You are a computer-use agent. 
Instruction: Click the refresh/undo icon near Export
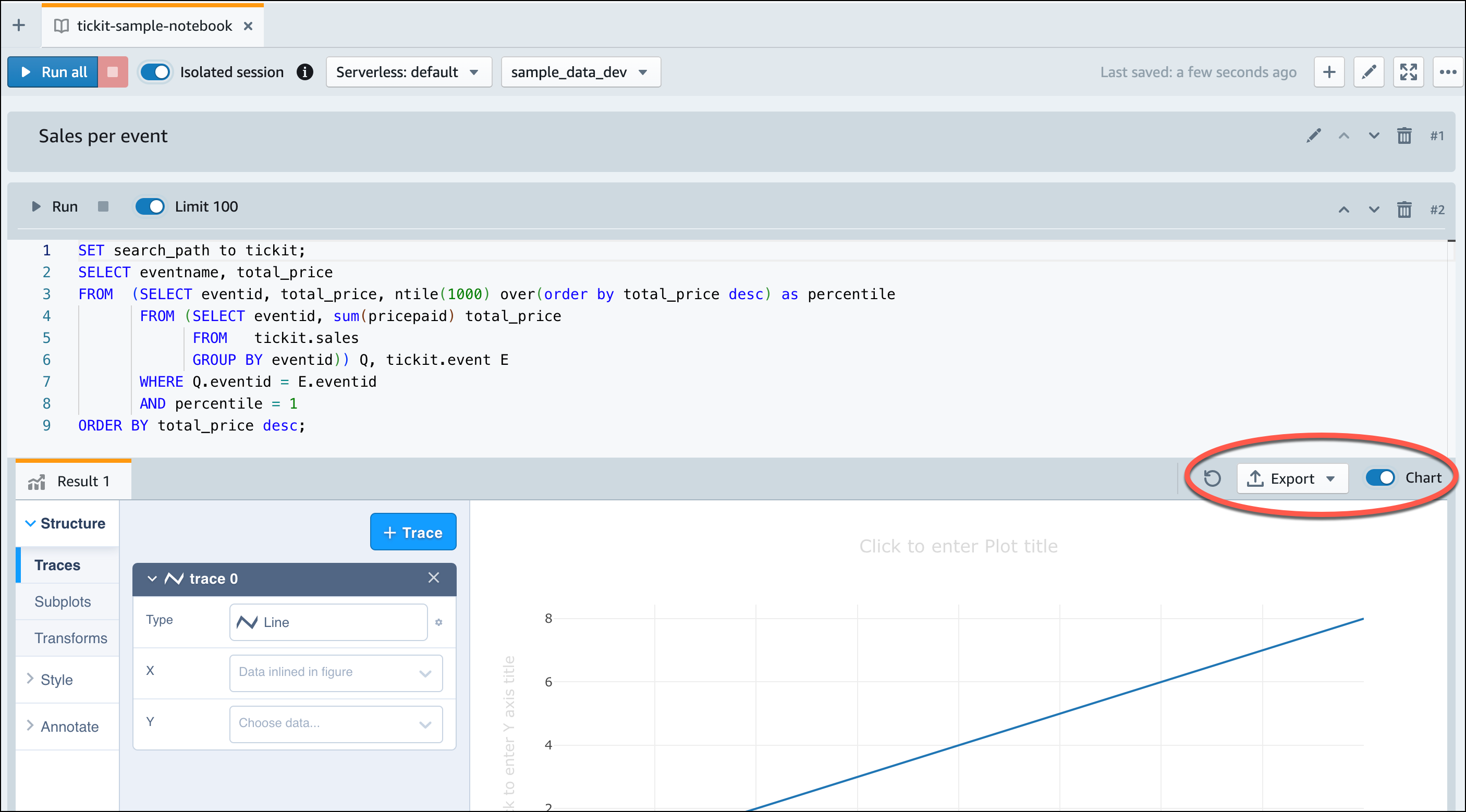(1214, 478)
